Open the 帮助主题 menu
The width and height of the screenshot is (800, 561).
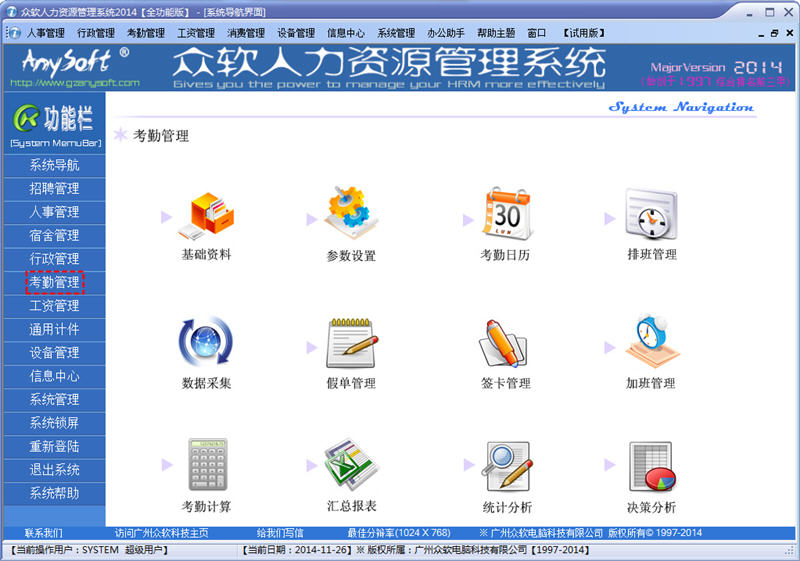point(496,33)
